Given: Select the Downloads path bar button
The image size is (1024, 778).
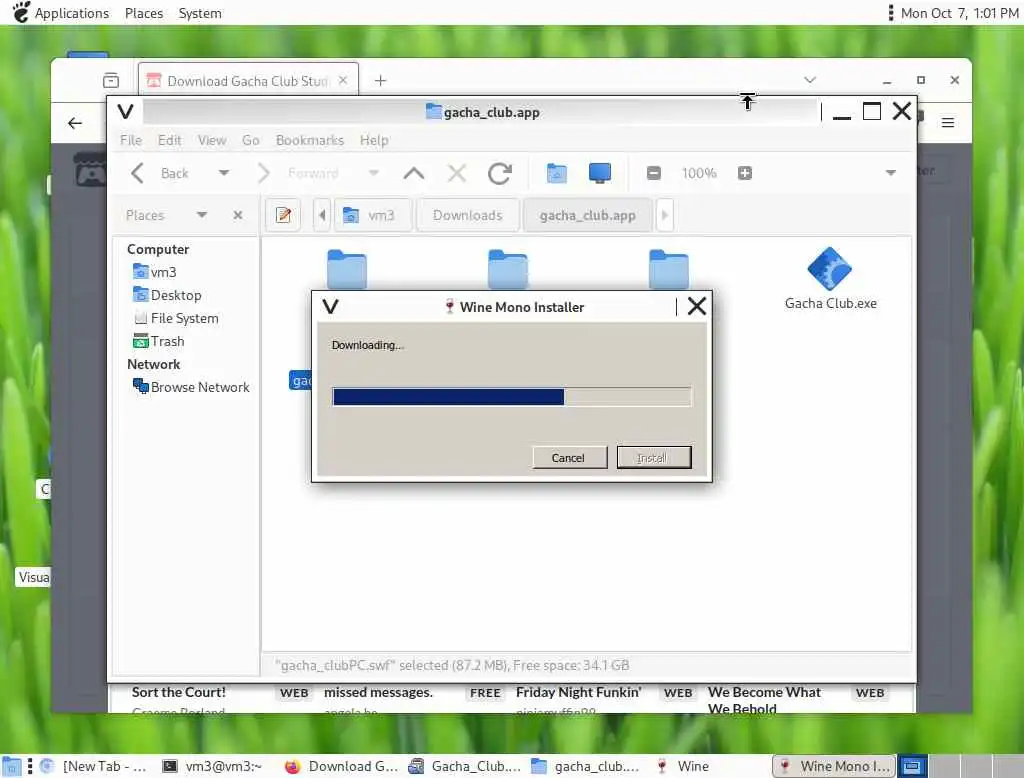Looking at the screenshot, I should pyautogui.click(x=468, y=215).
